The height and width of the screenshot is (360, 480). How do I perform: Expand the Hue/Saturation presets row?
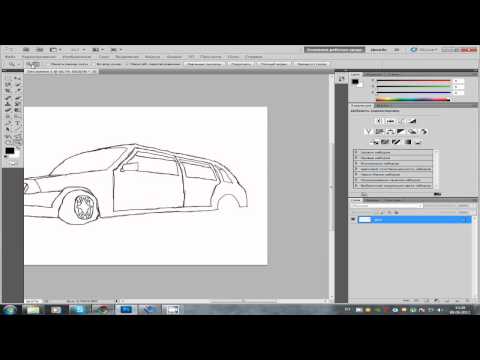tap(356, 169)
